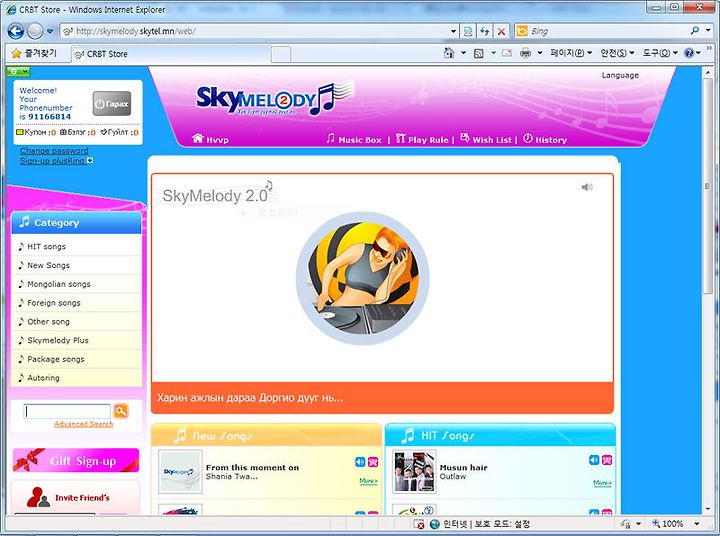
Task: Select Foreign songs category
Action: click(x=54, y=303)
